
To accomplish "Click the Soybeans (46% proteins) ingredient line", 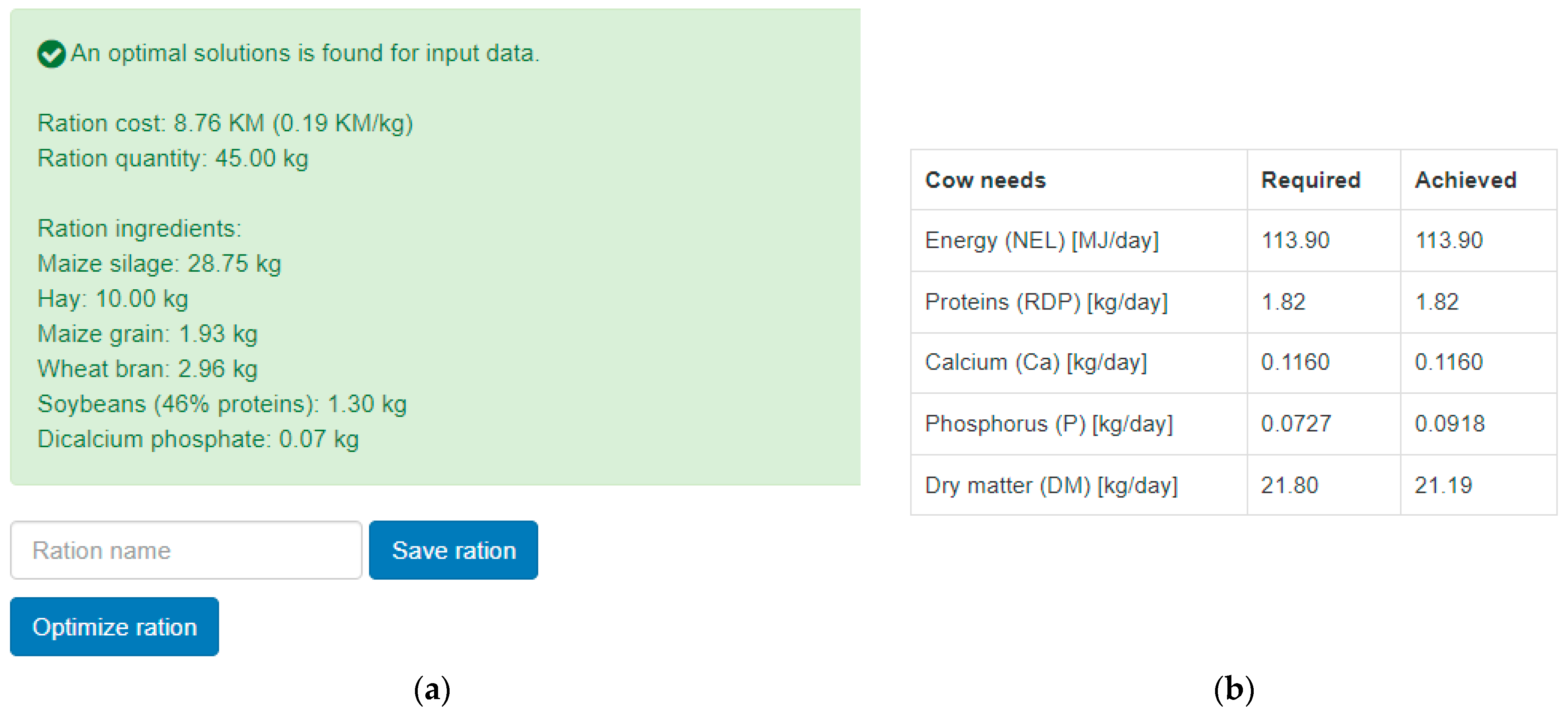I will click(222, 404).
